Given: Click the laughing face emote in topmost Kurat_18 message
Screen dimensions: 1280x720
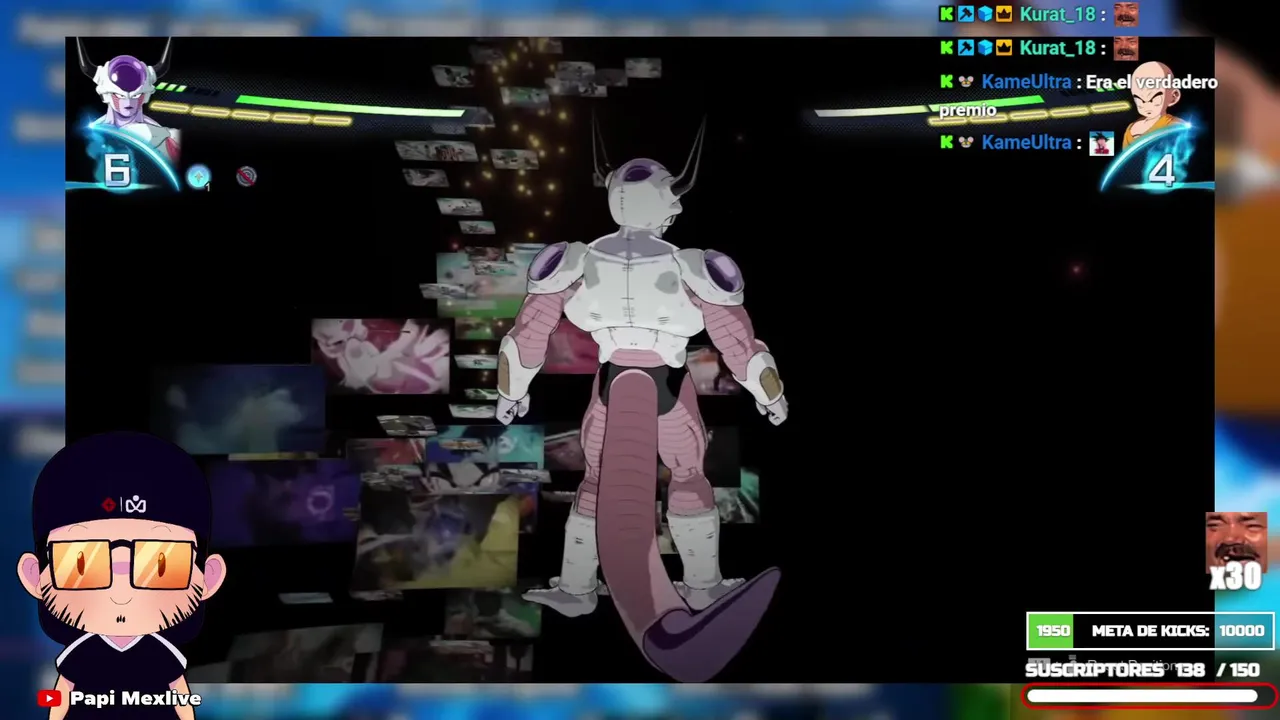Looking at the screenshot, I should click(1126, 14).
